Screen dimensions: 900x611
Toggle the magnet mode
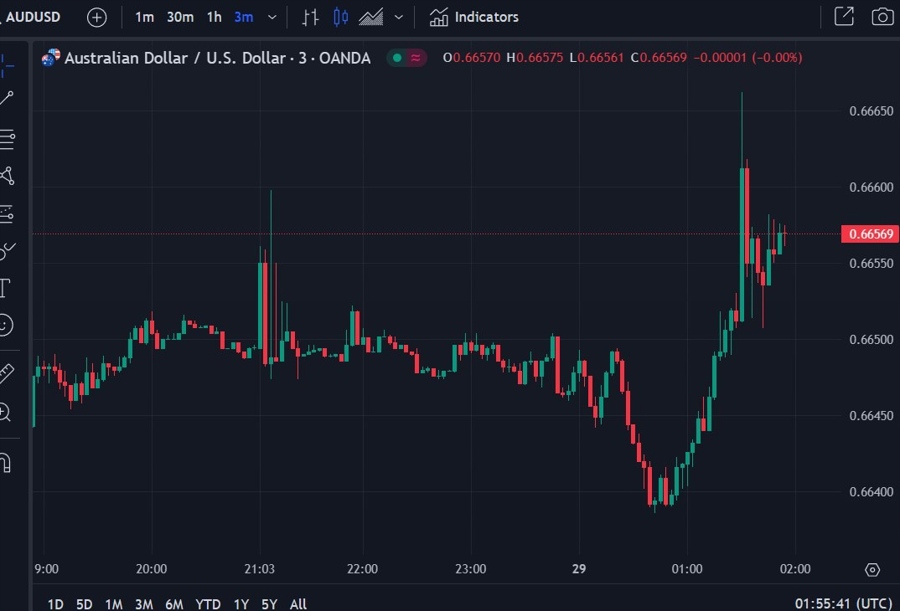[x=6, y=463]
